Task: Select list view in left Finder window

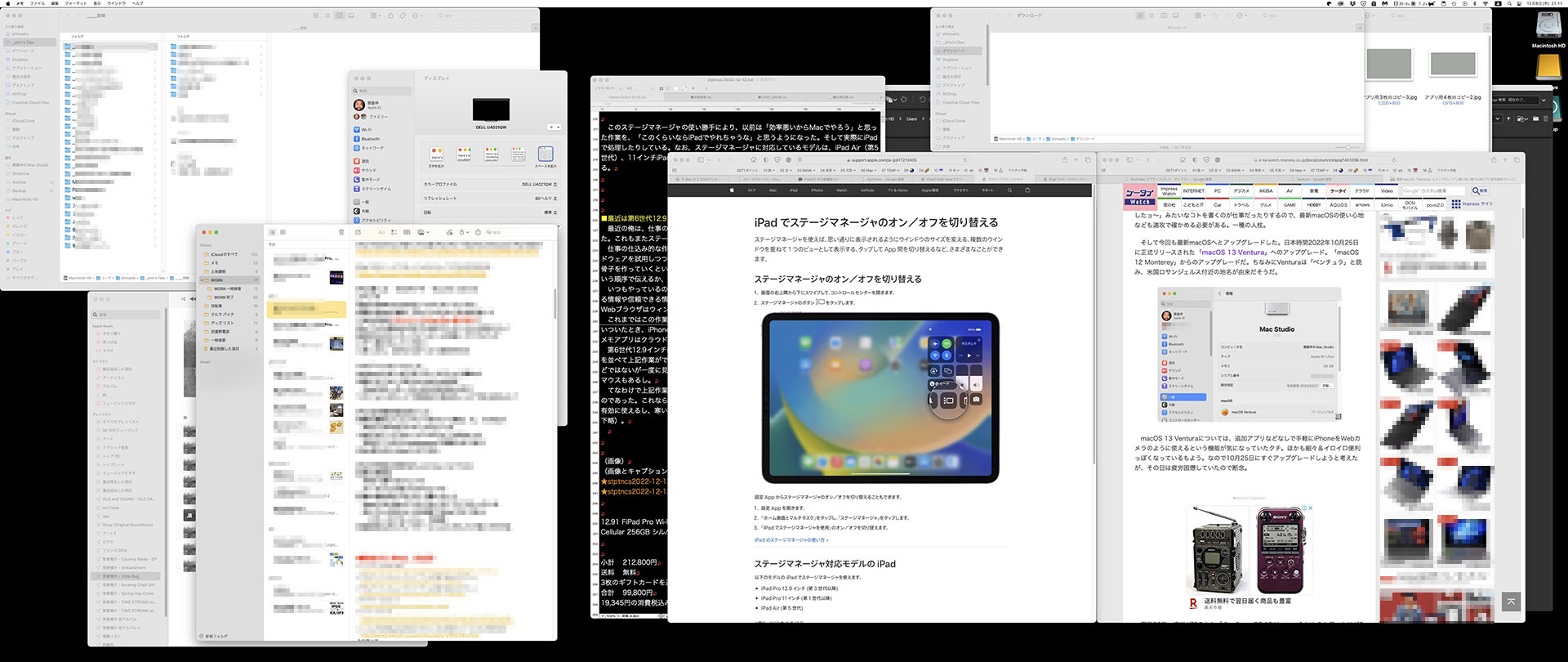Action: 327,16
